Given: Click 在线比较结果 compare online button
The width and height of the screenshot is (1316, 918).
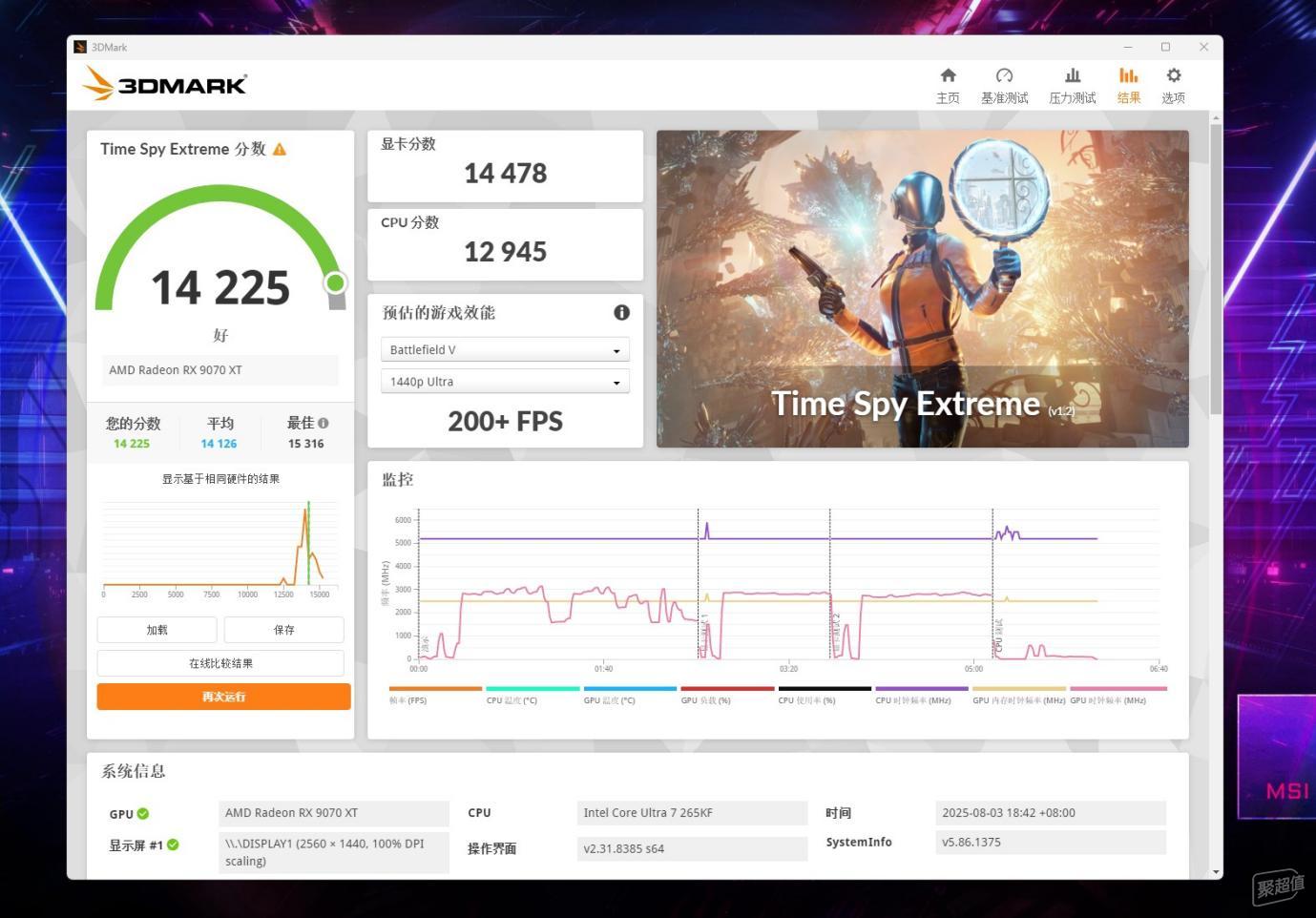Looking at the screenshot, I should tap(220, 663).
